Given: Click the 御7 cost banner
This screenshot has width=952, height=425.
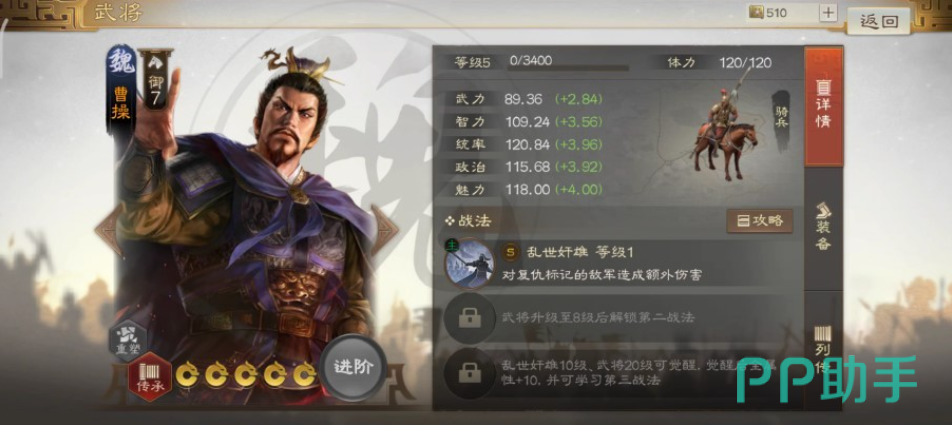Looking at the screenshot, I should (x=155, y=80).
